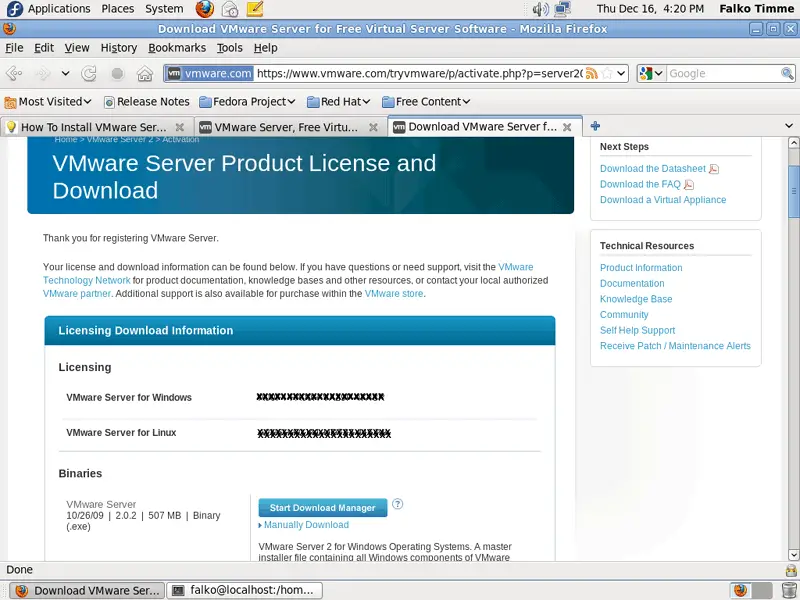Open the notes launcher in the top panel
The width and height of the screenshot is (800, 600).
coord(255,9)
